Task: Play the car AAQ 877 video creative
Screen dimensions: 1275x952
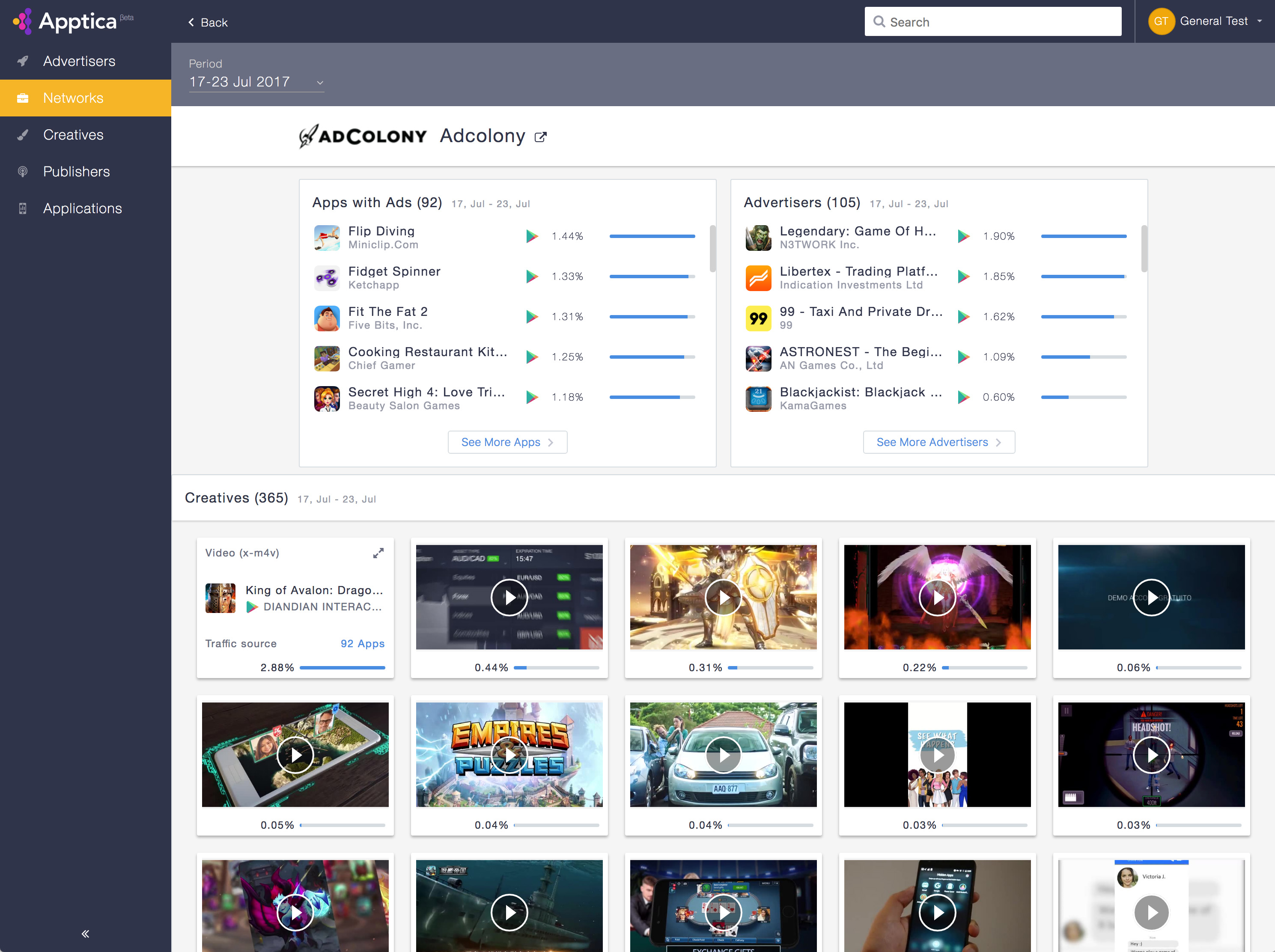Action: click(723, 755)
